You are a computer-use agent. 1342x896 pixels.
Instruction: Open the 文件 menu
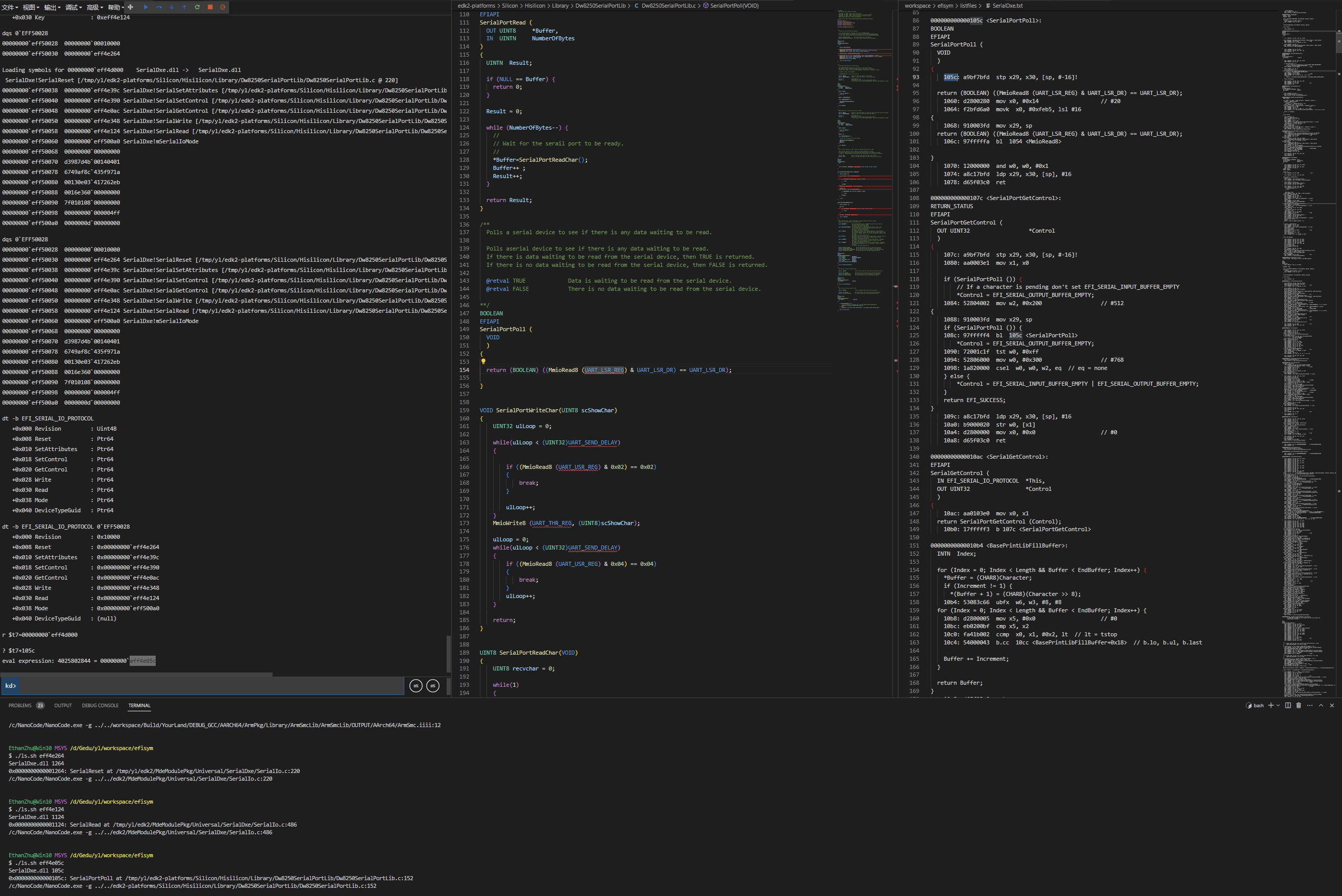10,8
